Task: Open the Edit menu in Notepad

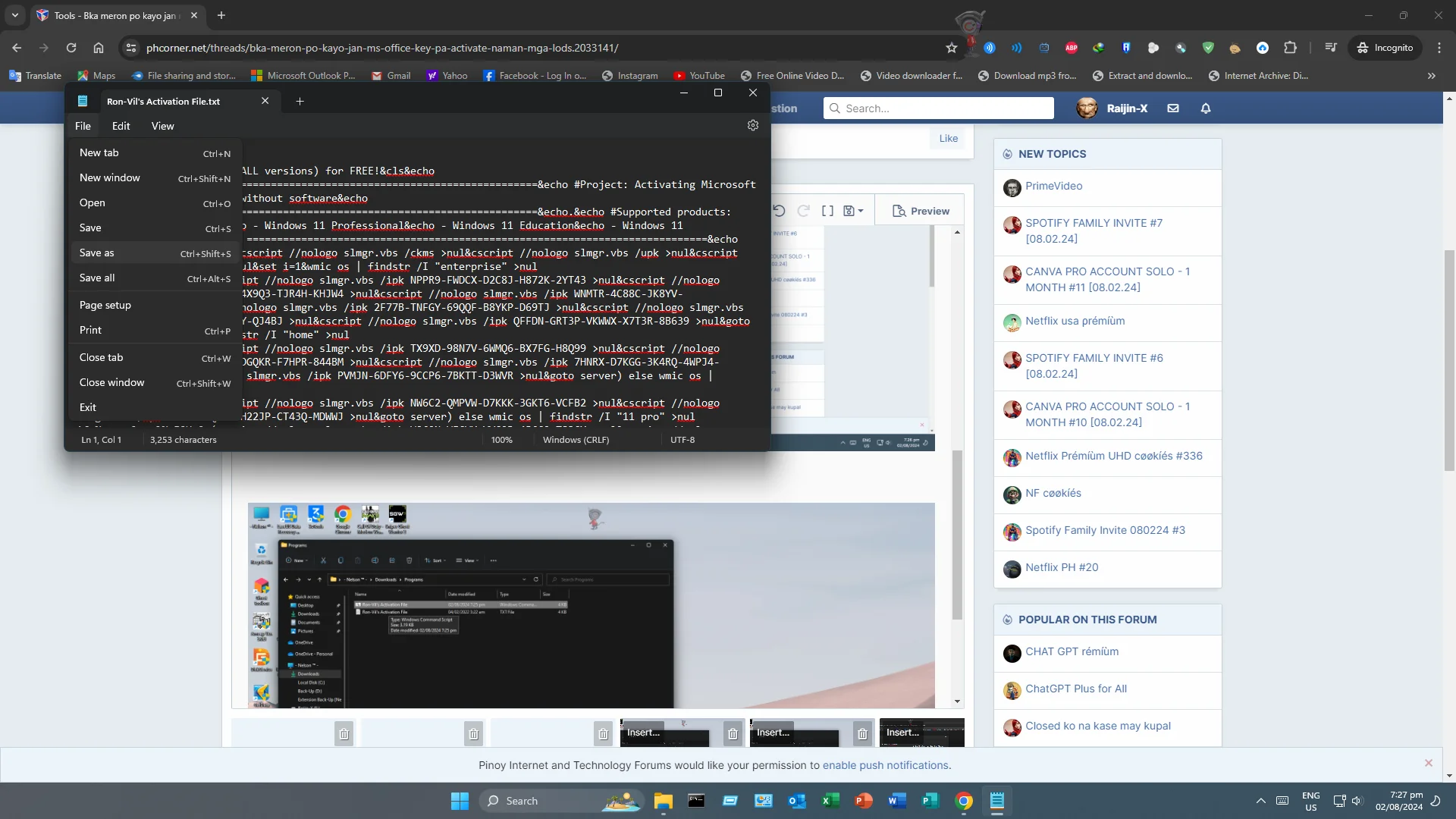Action: point(121,126)
